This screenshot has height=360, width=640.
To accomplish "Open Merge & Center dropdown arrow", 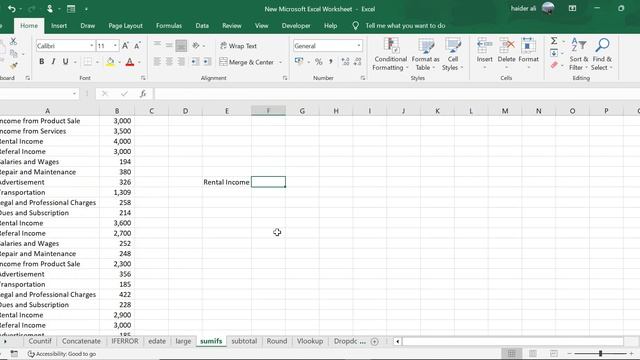I will point(280,62).
